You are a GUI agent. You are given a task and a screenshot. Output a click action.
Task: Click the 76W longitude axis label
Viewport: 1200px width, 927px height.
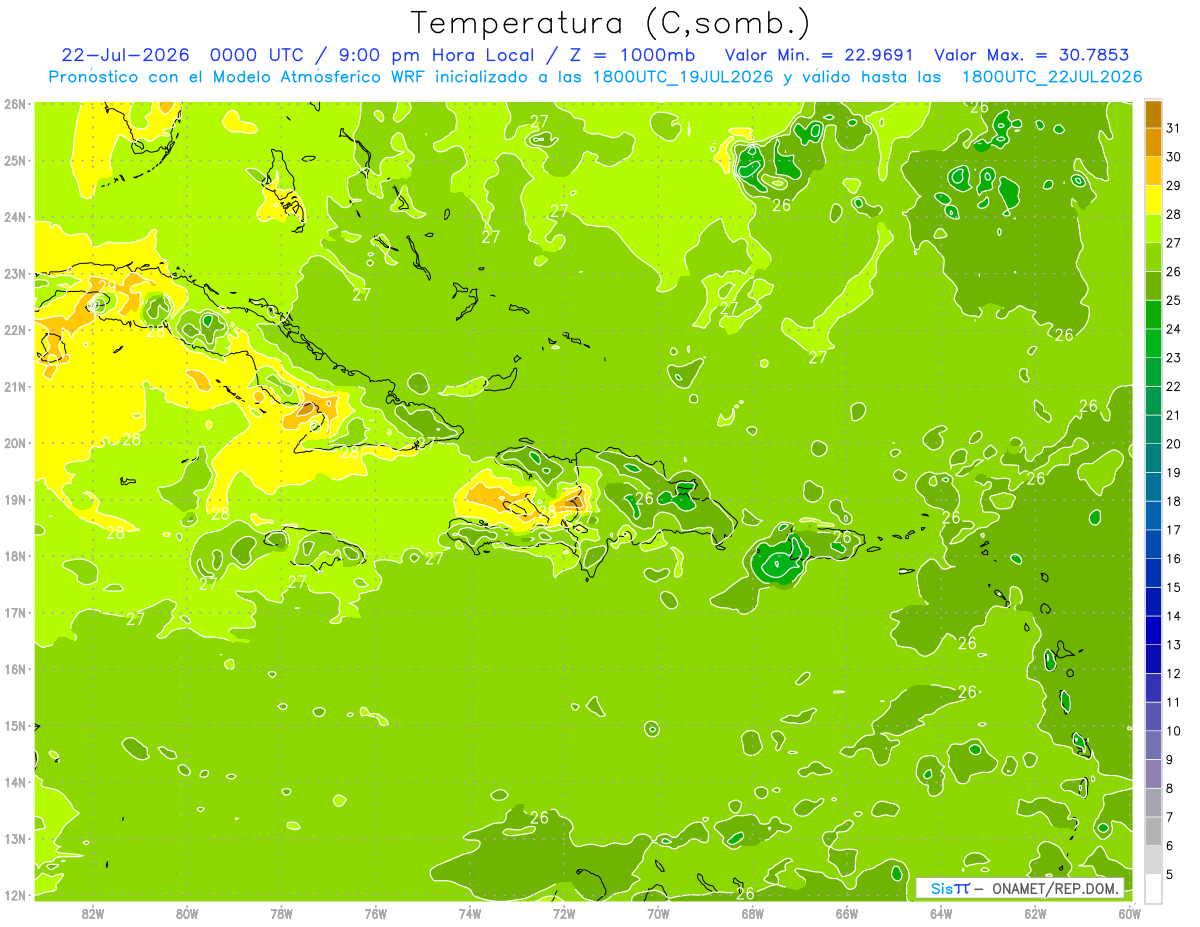click(376, 913)
